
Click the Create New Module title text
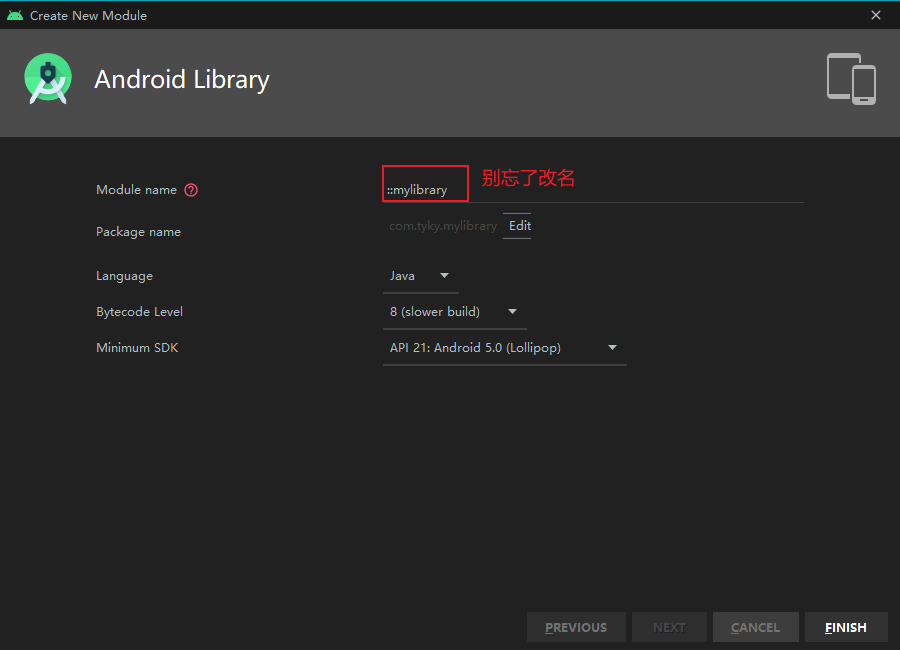point(88,16)
